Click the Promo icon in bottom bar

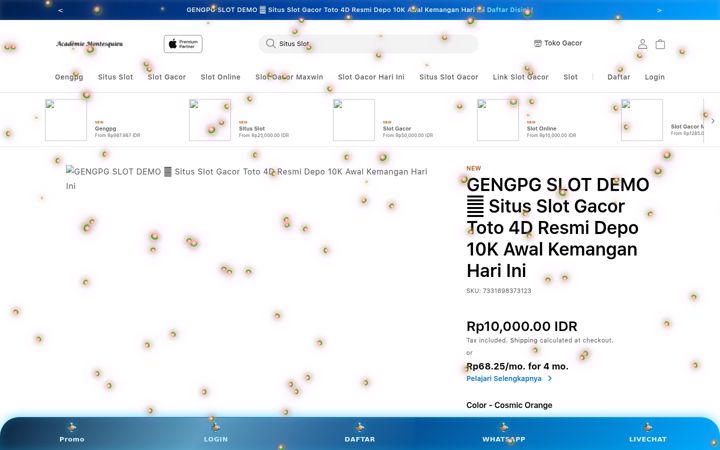click(72, 427)
